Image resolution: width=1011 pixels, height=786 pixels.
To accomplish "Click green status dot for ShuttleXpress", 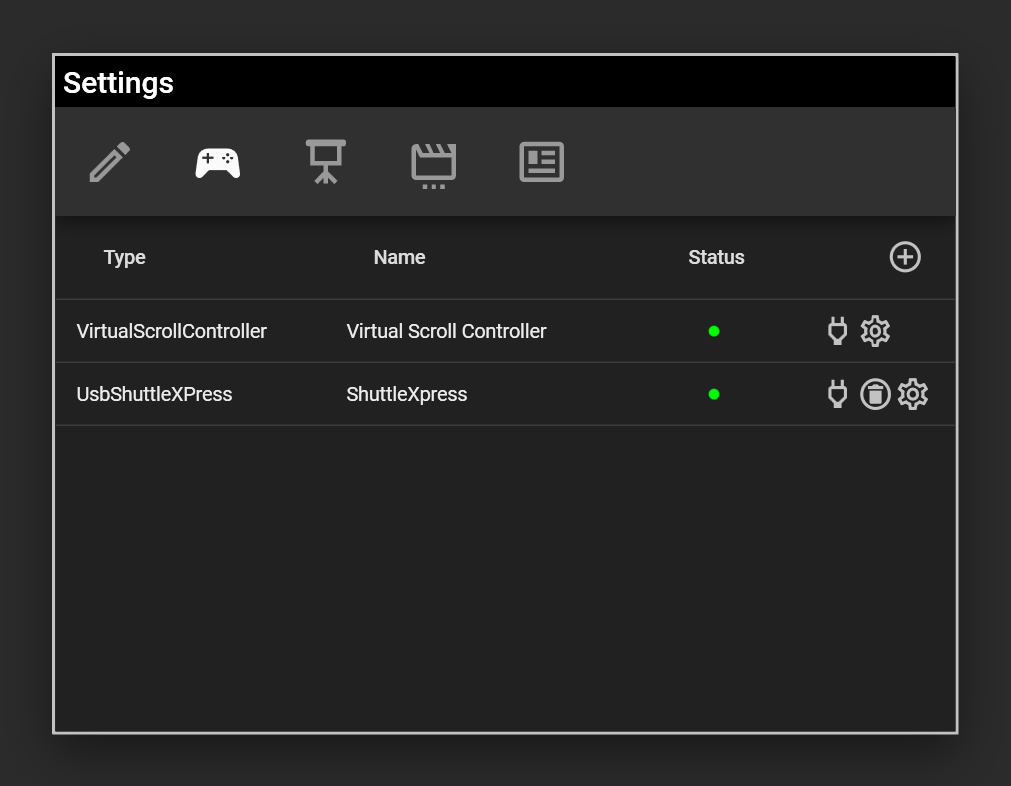I will (x=714, y=394).
